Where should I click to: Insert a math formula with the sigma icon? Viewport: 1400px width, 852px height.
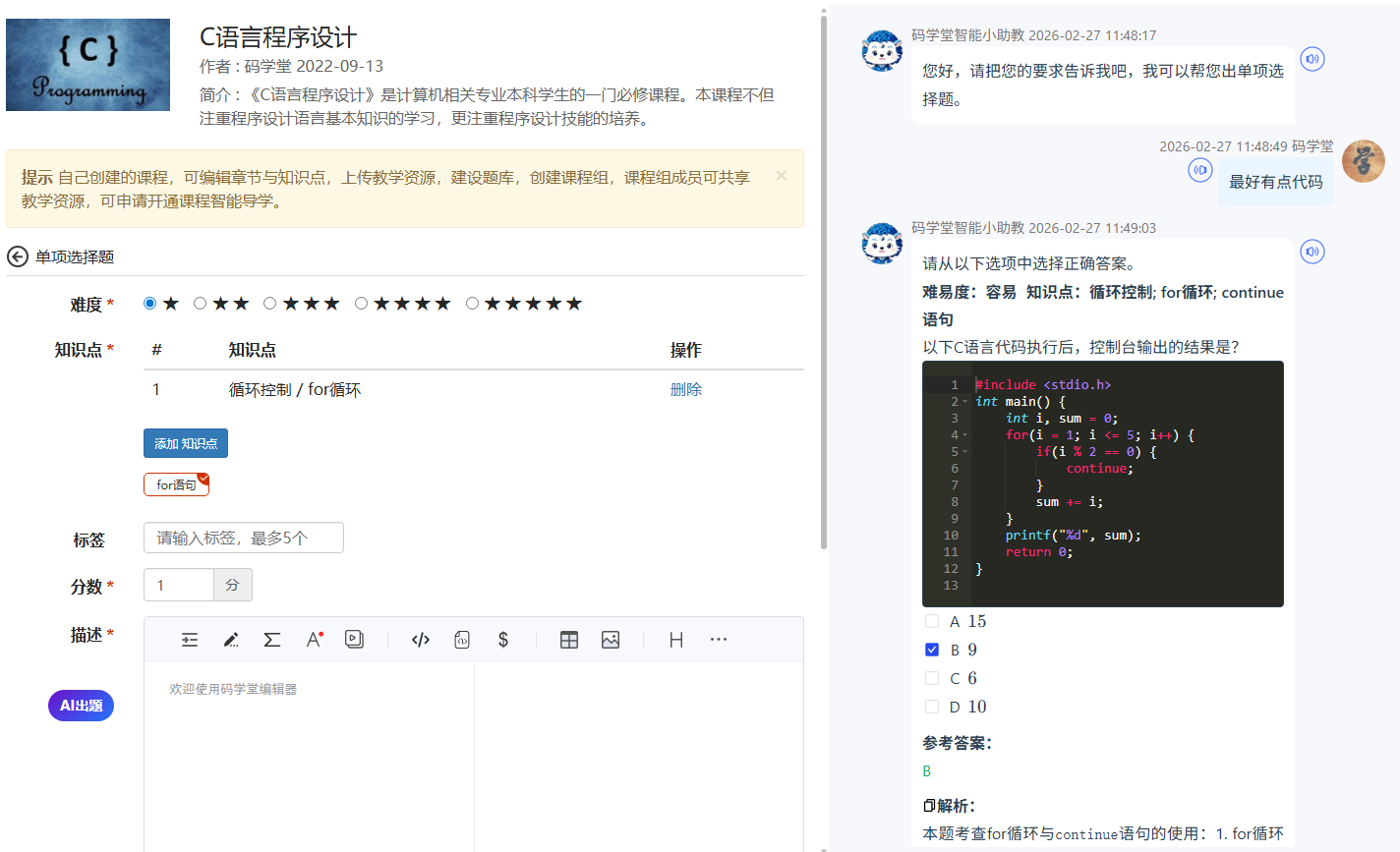(x=272, y=640)
